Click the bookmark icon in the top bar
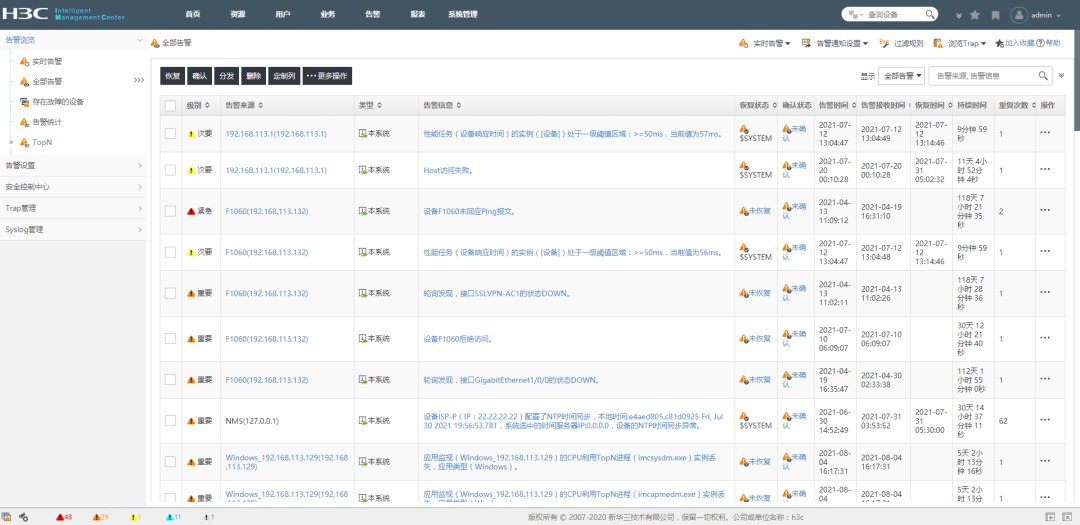This screenshot has width=1080, height=525. (995, 14)
